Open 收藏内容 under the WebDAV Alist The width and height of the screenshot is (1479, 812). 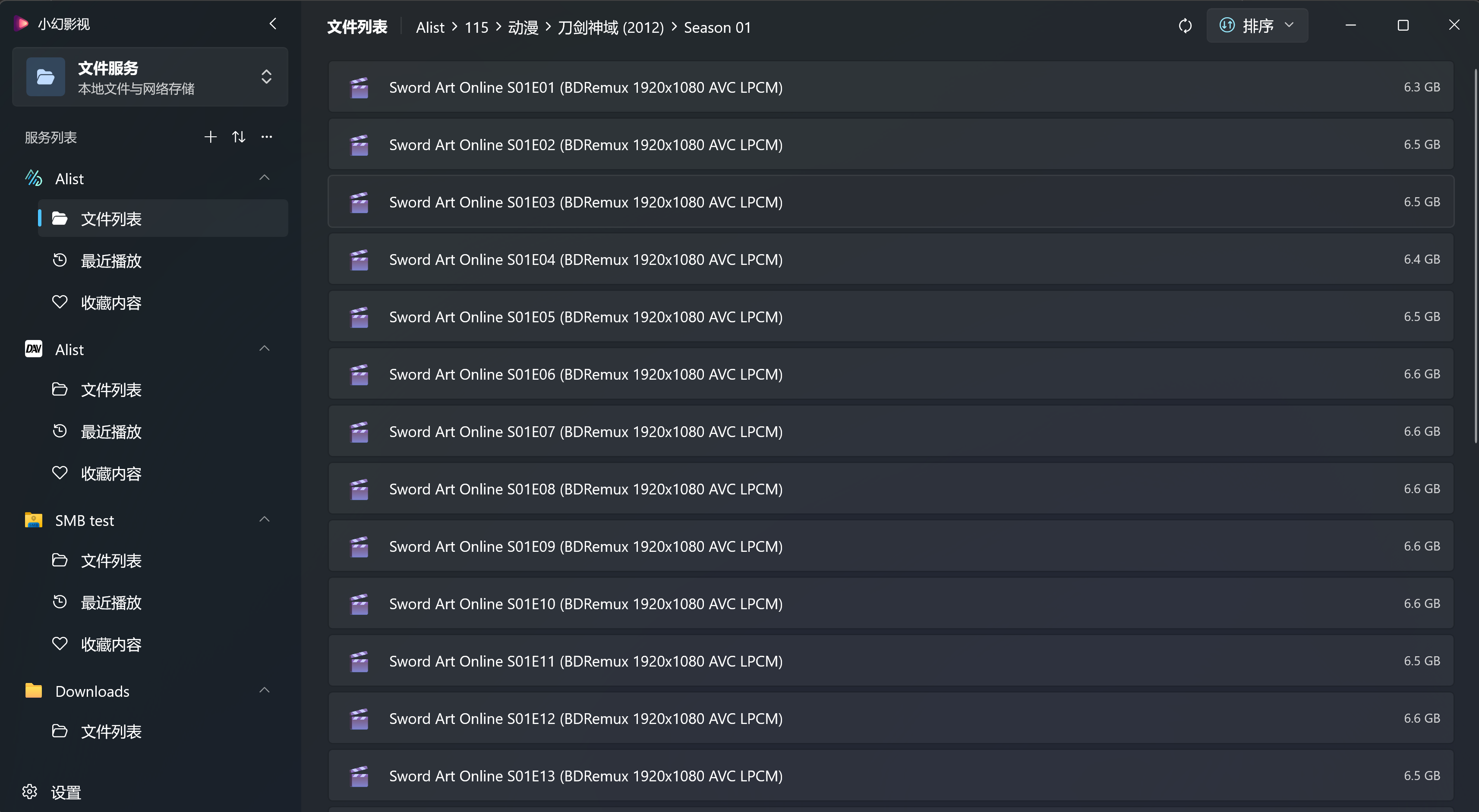(163, 473)
